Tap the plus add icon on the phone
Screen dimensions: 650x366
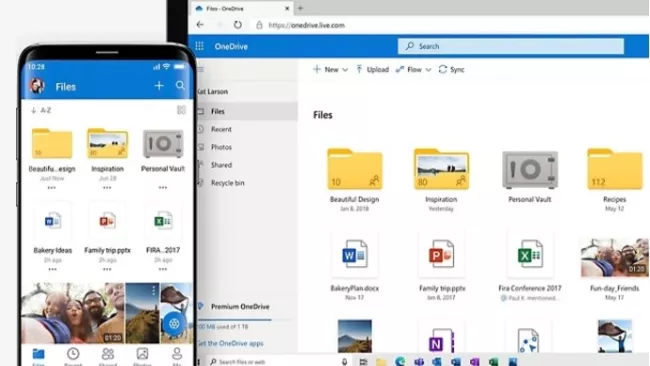point(159,86)
